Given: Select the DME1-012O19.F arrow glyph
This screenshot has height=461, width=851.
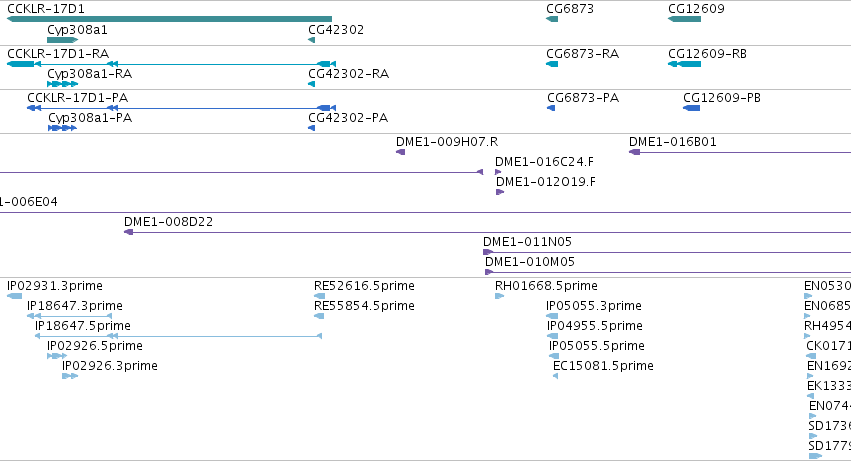Looking at the screenshot, I should (x=500, y=192).
